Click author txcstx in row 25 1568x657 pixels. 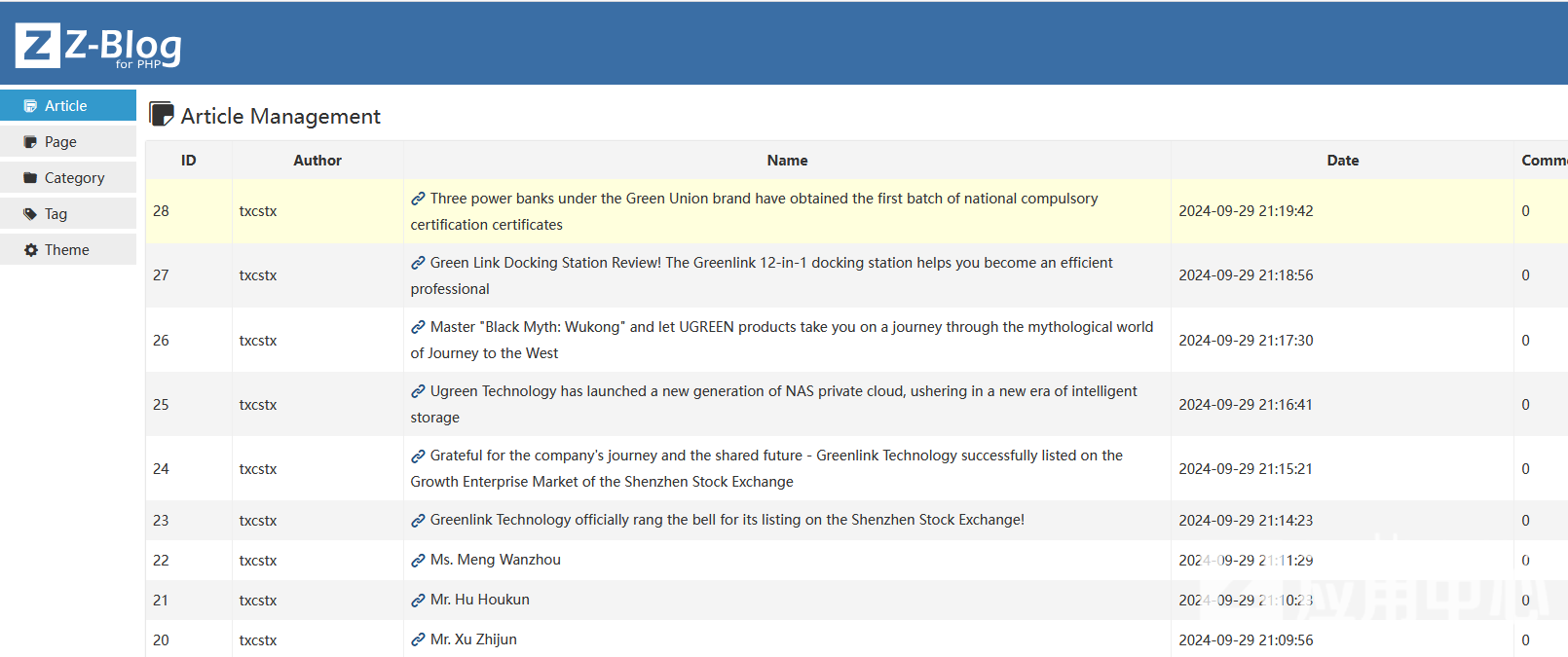tap(258, 405)
